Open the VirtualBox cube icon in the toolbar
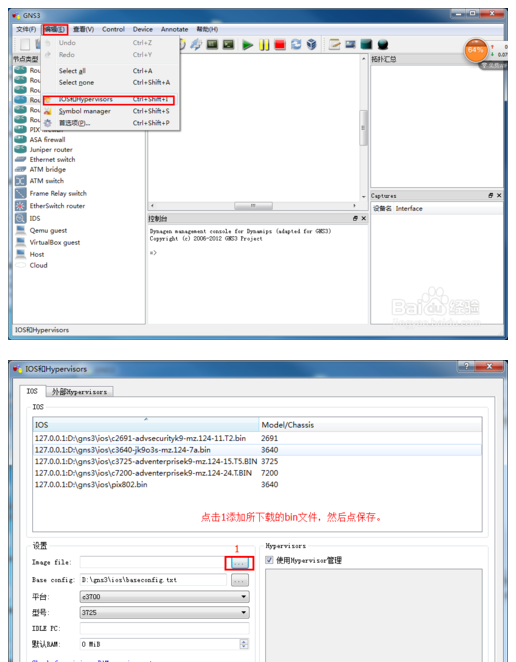The height and width of the screenshot is (662, 516). (312, 44)
